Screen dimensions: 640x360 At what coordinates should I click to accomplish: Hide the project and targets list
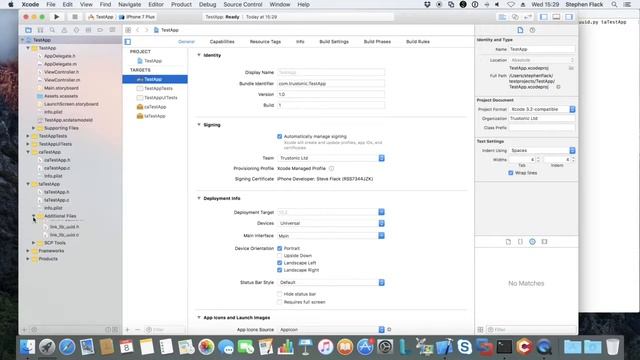point(128,42)
